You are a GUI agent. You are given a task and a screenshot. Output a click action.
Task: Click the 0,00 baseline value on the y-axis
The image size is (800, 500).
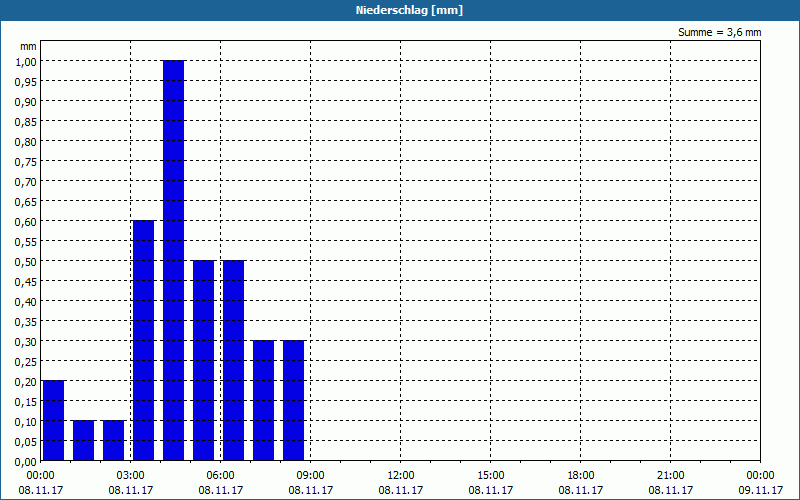tap(26, 462)
